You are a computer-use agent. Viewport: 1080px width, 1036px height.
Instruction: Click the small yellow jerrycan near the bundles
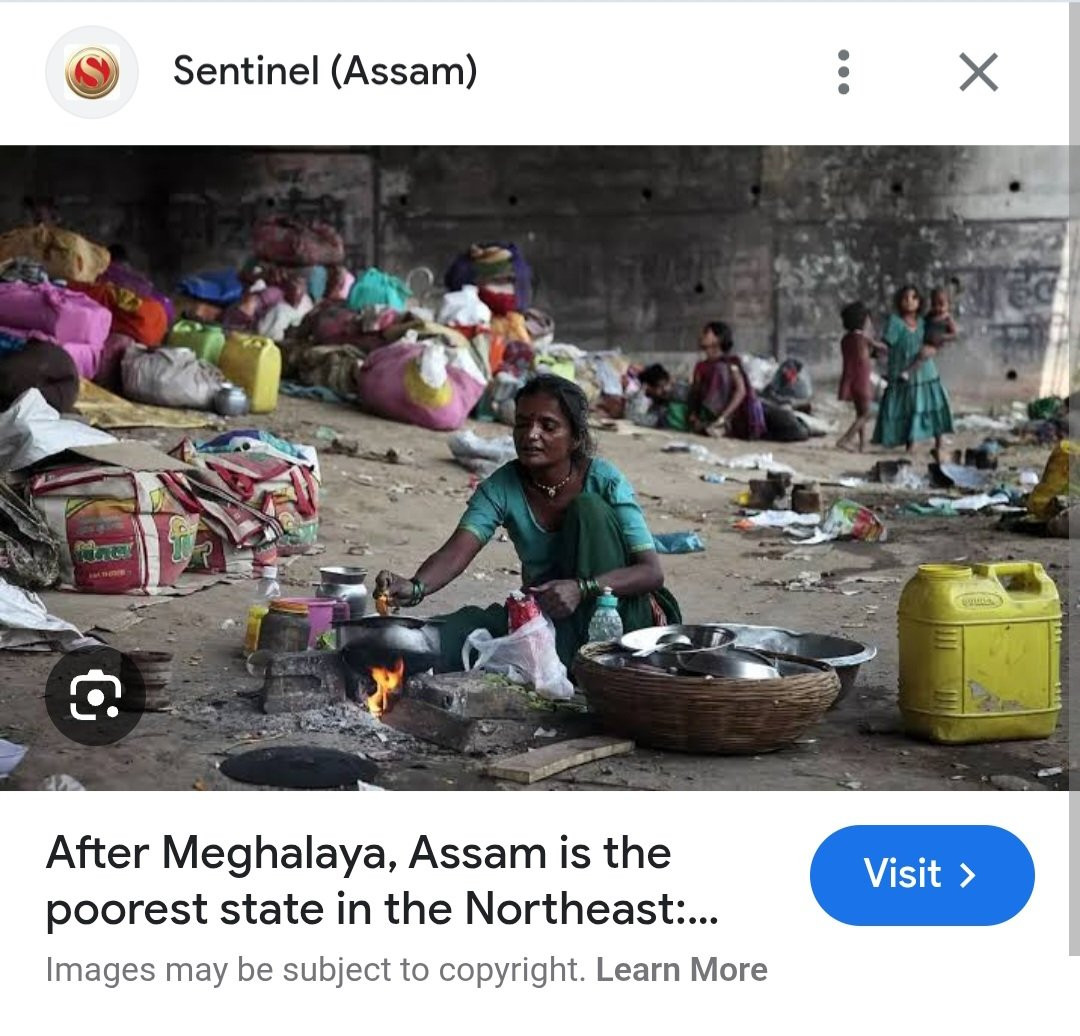coord(251,371)
